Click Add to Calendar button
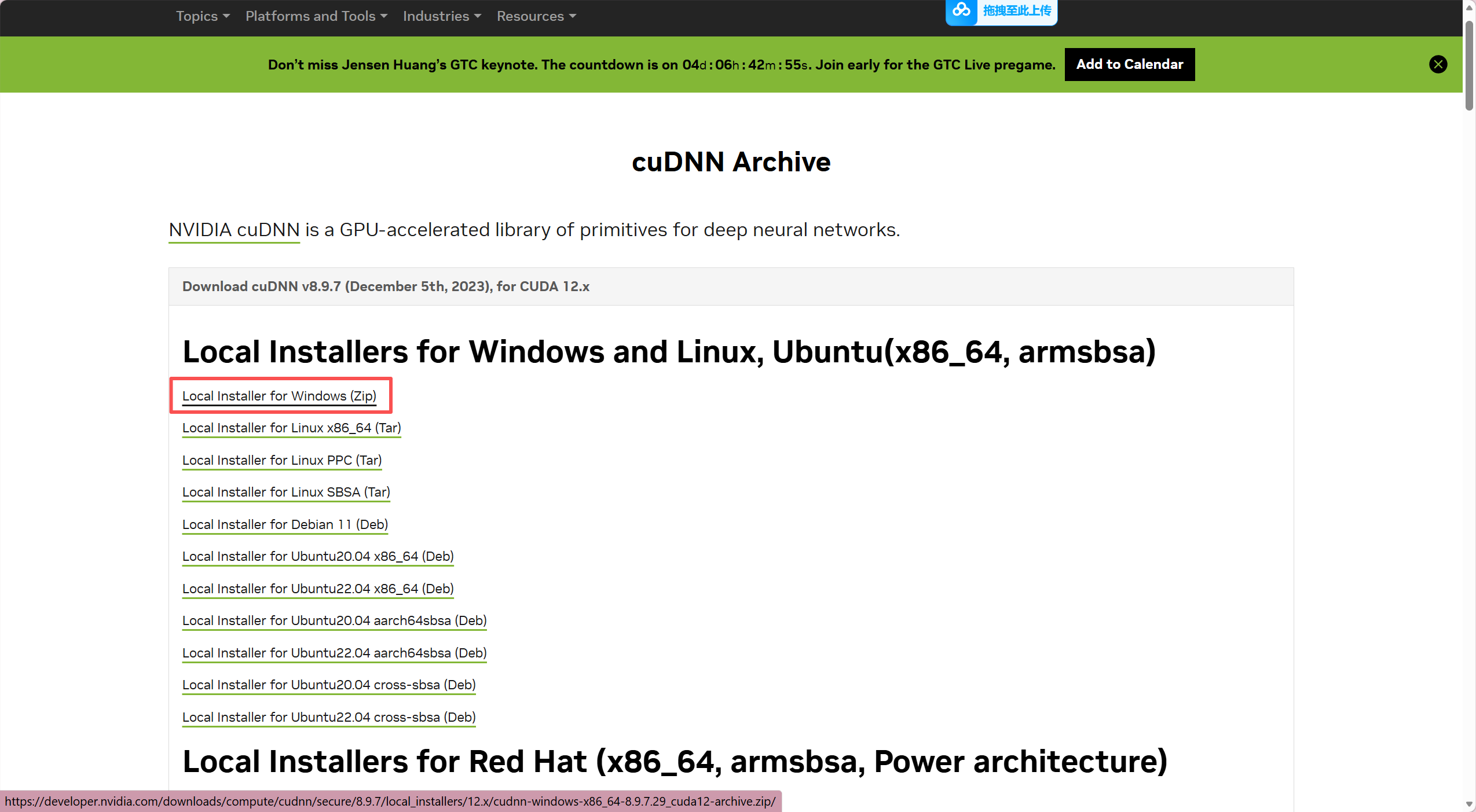Screen dimensions: 1476x812 click(x=1129, y=64)
